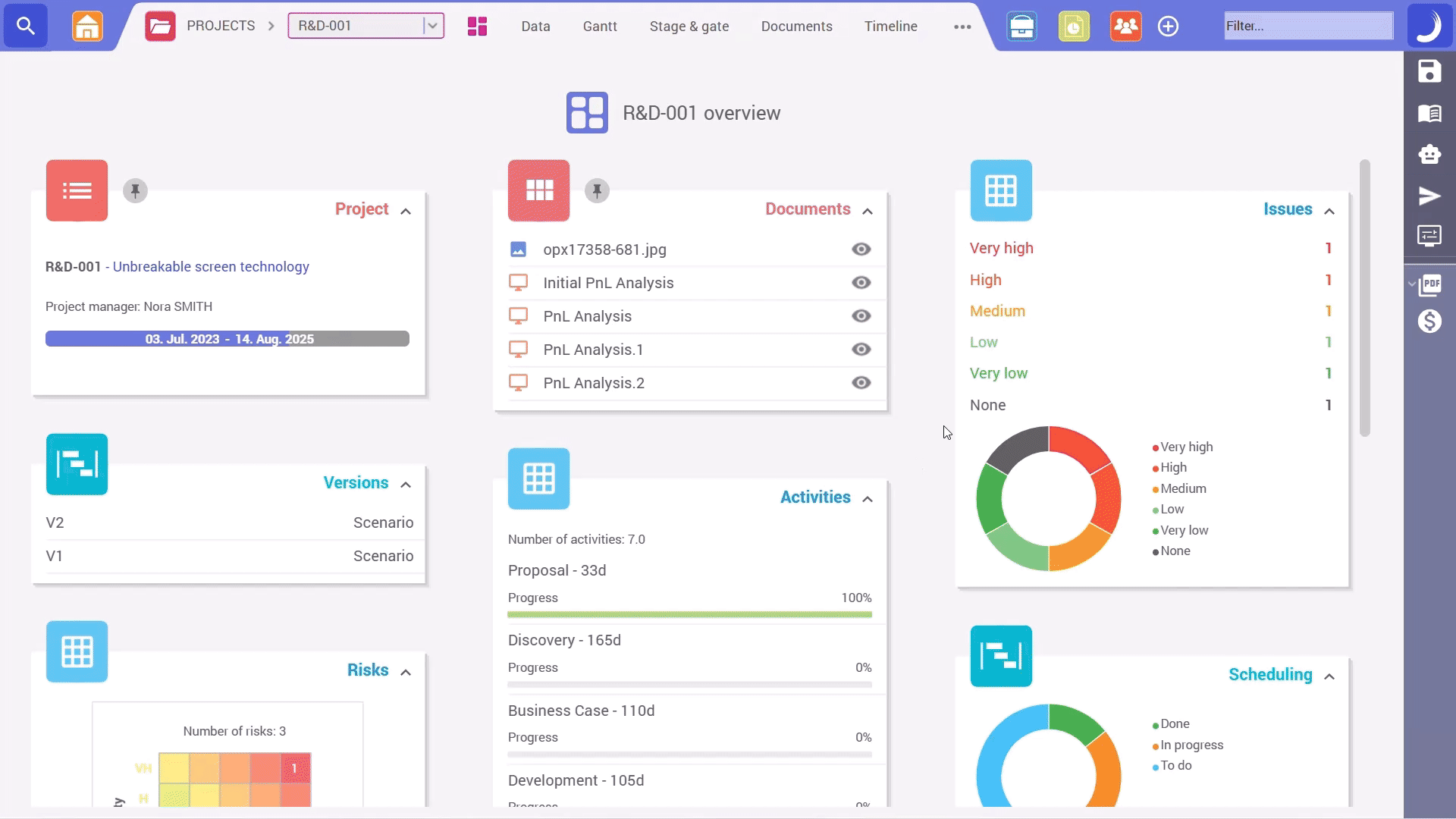1456x819 pixels.
Task: Switch to the Gantt tab
Action: 600,26
